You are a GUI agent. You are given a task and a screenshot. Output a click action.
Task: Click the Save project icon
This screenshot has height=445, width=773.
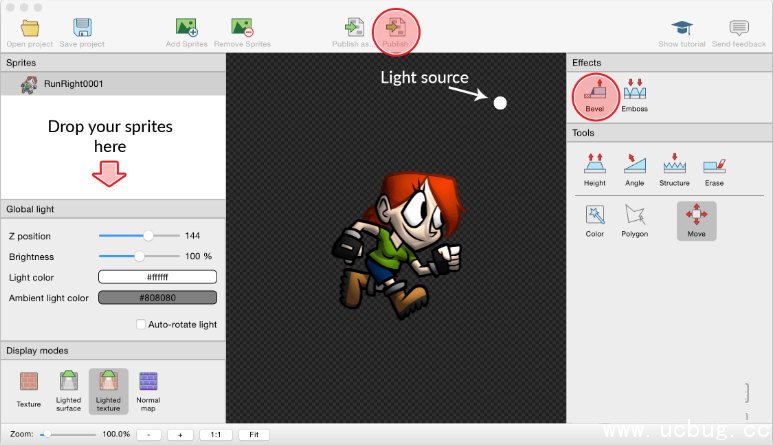[83, 27]
